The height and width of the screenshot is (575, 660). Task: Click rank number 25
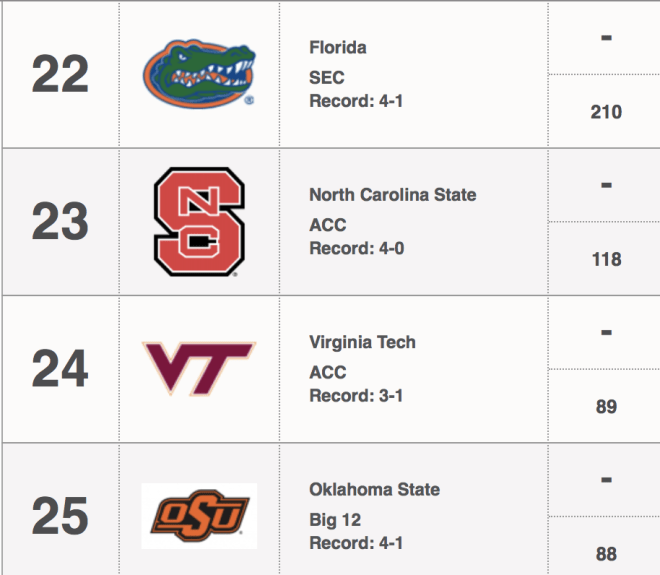(60, 516)
